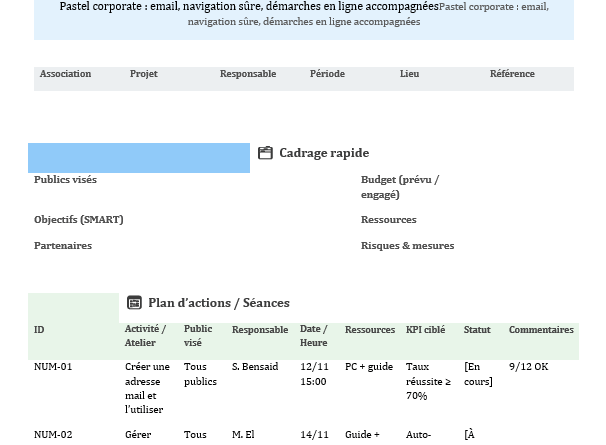Click the Association header cell
Screen dimensions: 606x445
(65, 74)
